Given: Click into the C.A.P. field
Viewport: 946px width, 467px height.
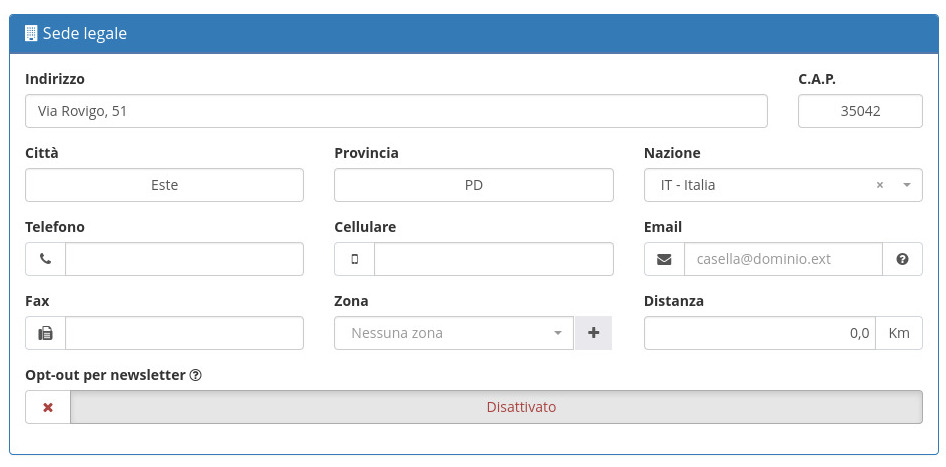Looking at the screenshot, I should 860,111.
